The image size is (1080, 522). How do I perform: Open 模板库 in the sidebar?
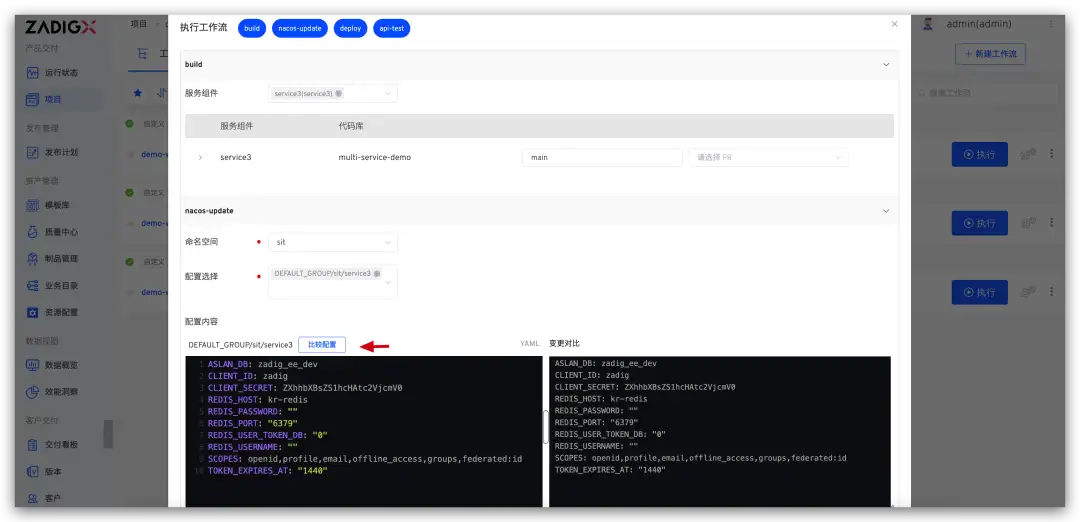pyautogui.click(x=48, y=205)
